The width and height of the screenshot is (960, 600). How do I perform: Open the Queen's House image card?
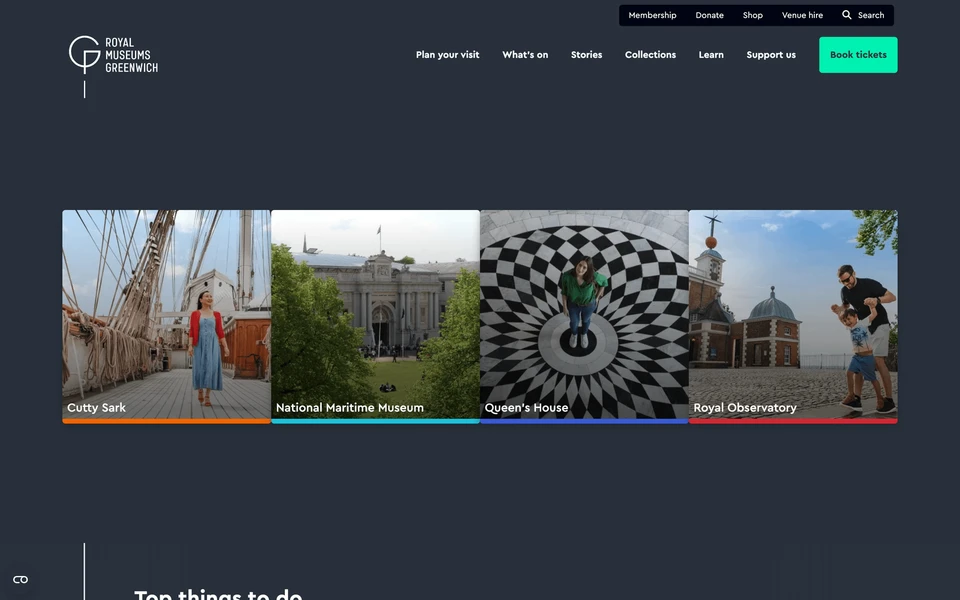coord(584,317)
